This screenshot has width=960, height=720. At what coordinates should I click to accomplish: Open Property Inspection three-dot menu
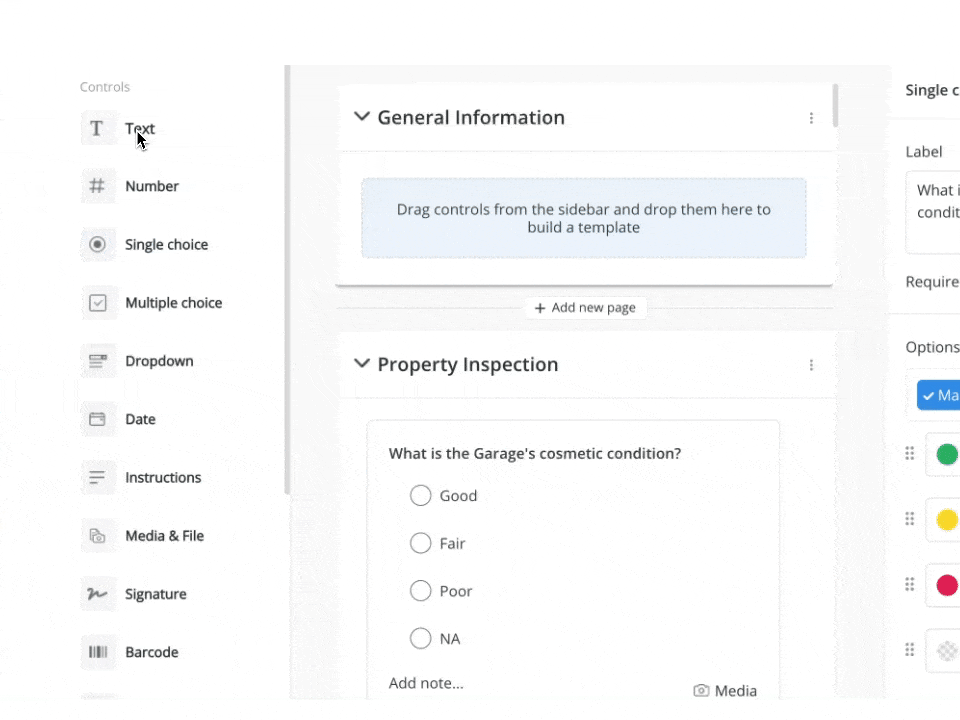[811, 365]
